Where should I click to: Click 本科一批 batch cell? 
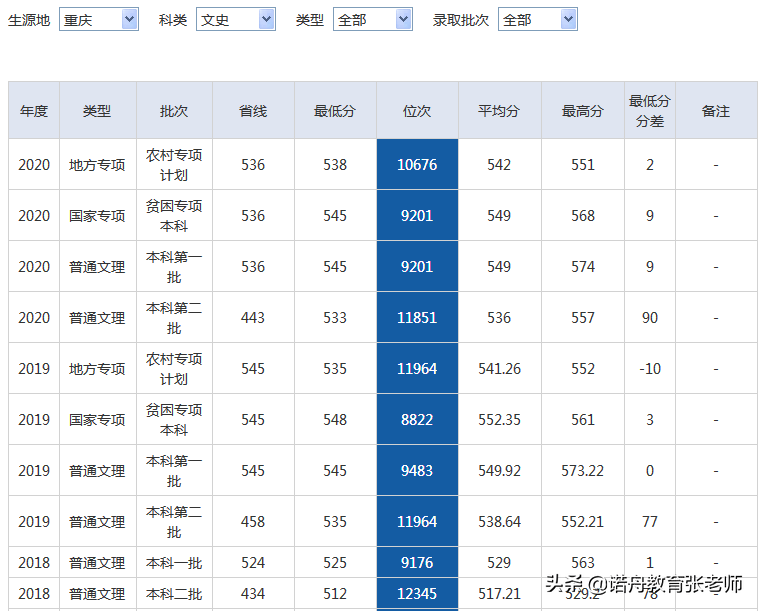point(174,563)
